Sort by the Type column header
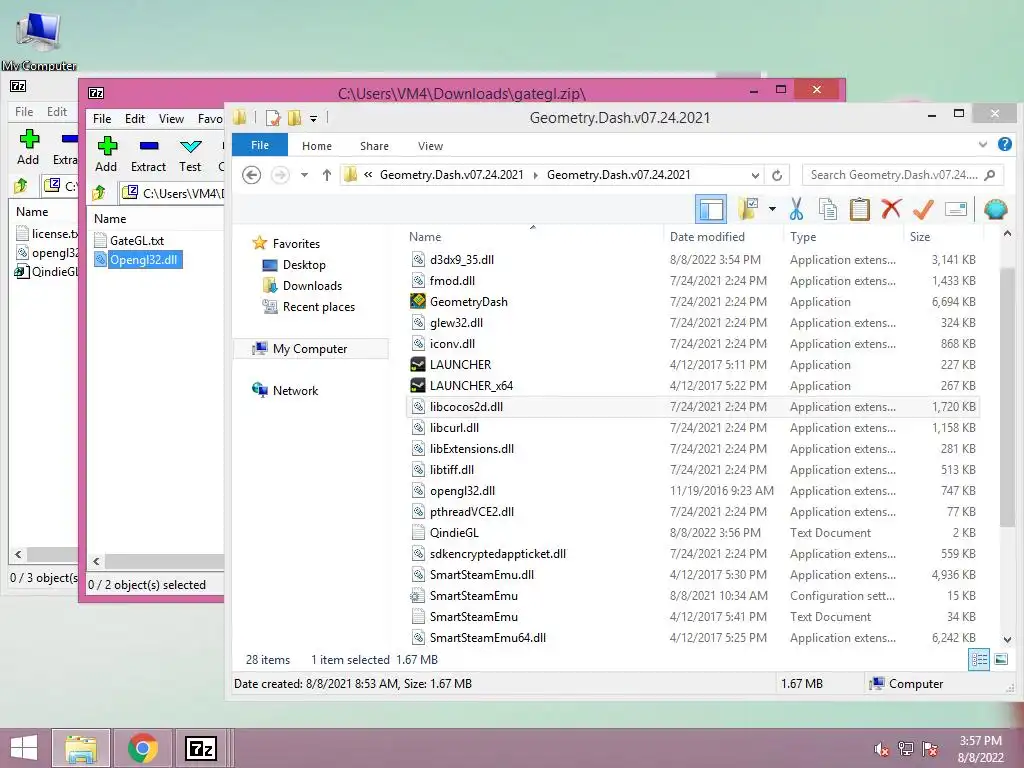Viewport: 1024px width, 768px height. (803, 236)
